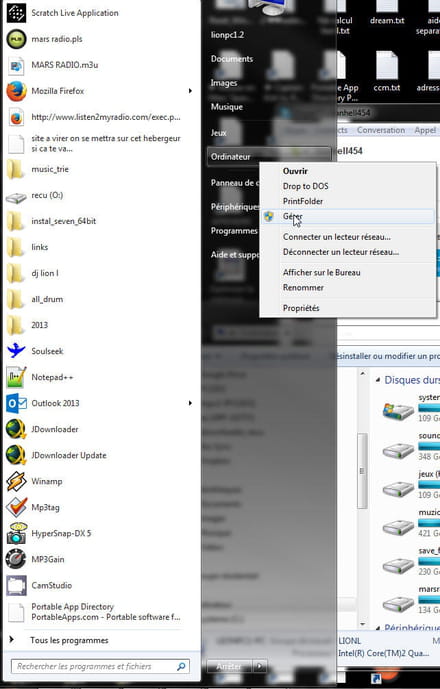
Task: Click the Rechercher les programmes et fichiers field
Action: pos(100,666)
